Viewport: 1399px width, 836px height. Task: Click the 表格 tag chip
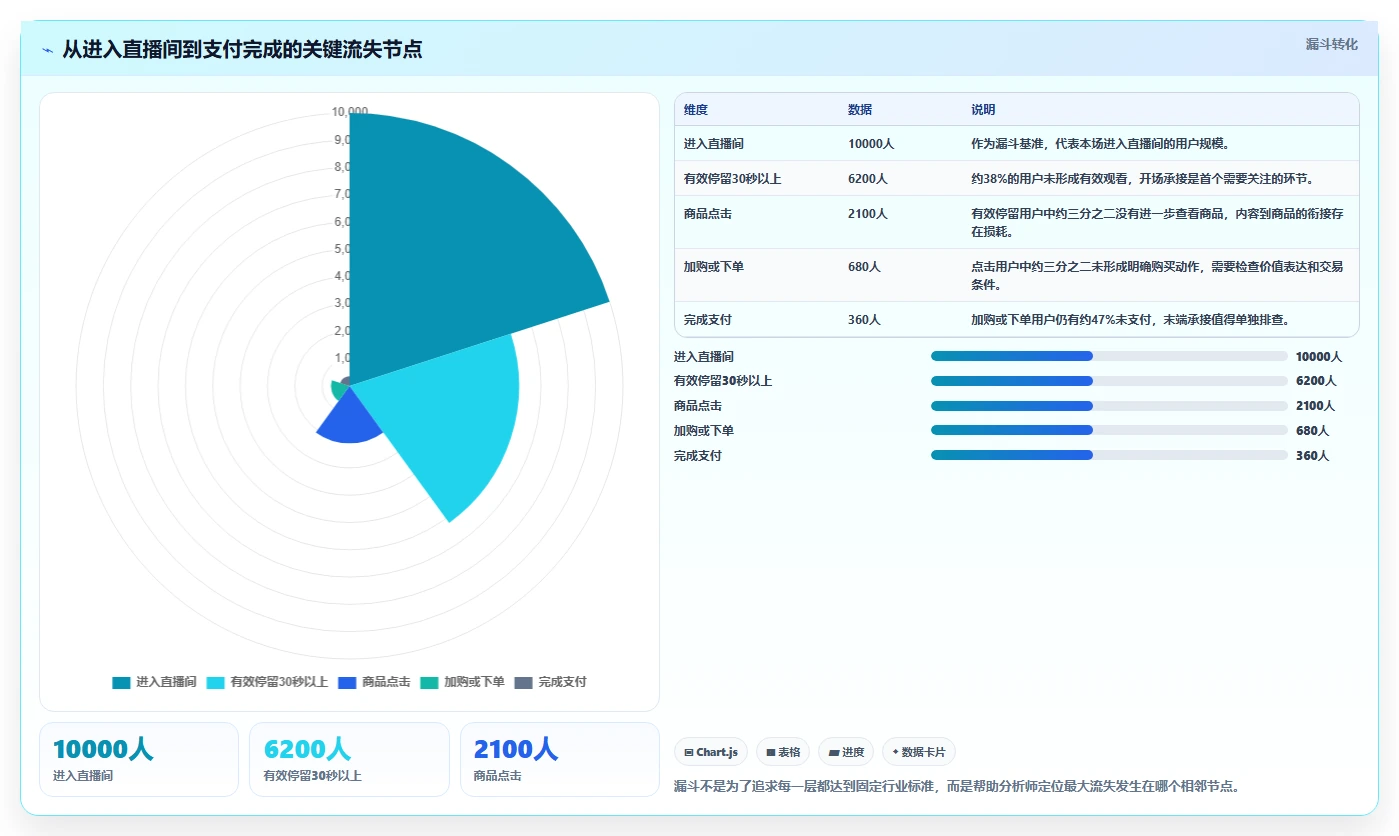tap(783, 752)
